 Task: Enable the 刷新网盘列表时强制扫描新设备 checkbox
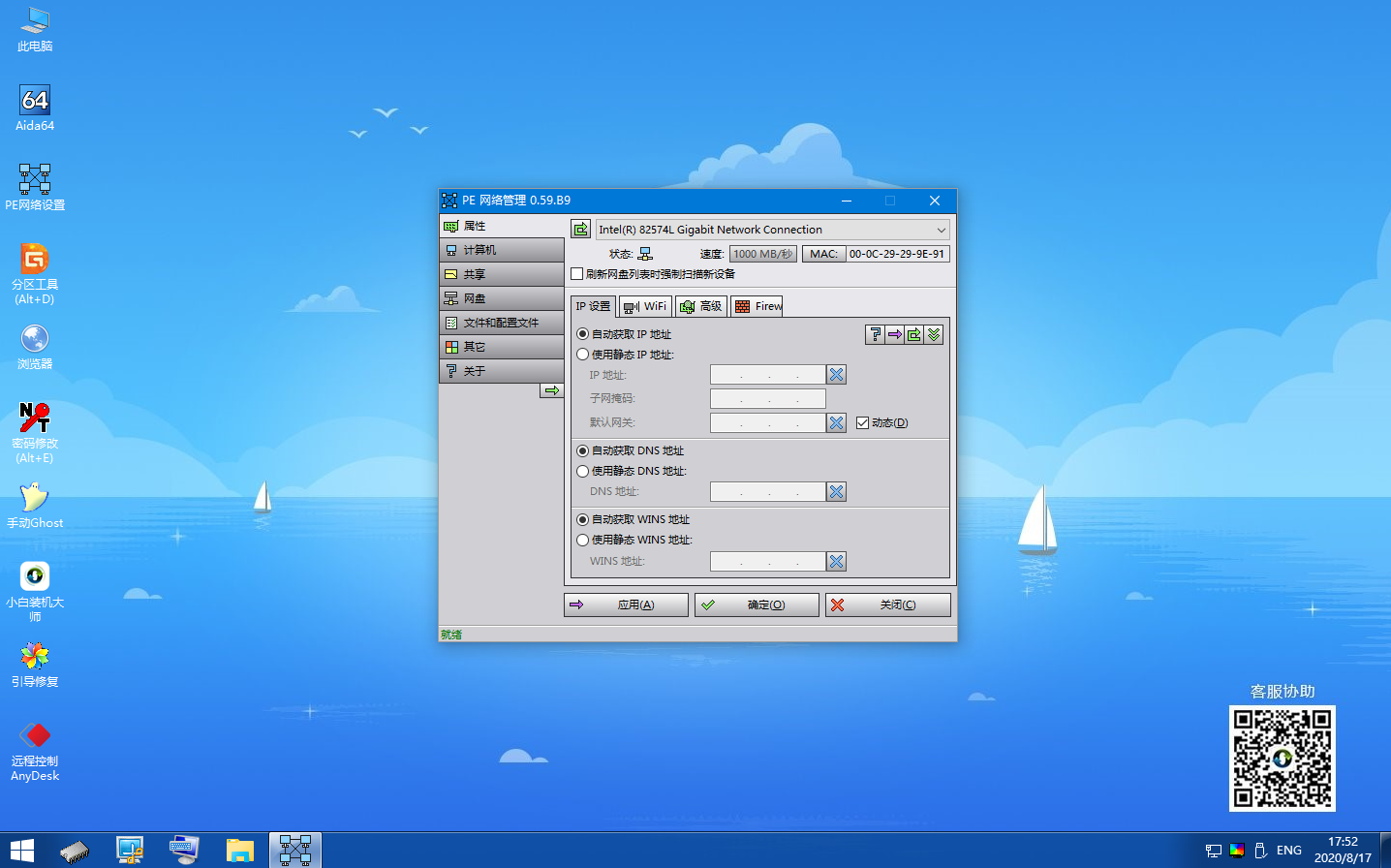tap(575, 274)
